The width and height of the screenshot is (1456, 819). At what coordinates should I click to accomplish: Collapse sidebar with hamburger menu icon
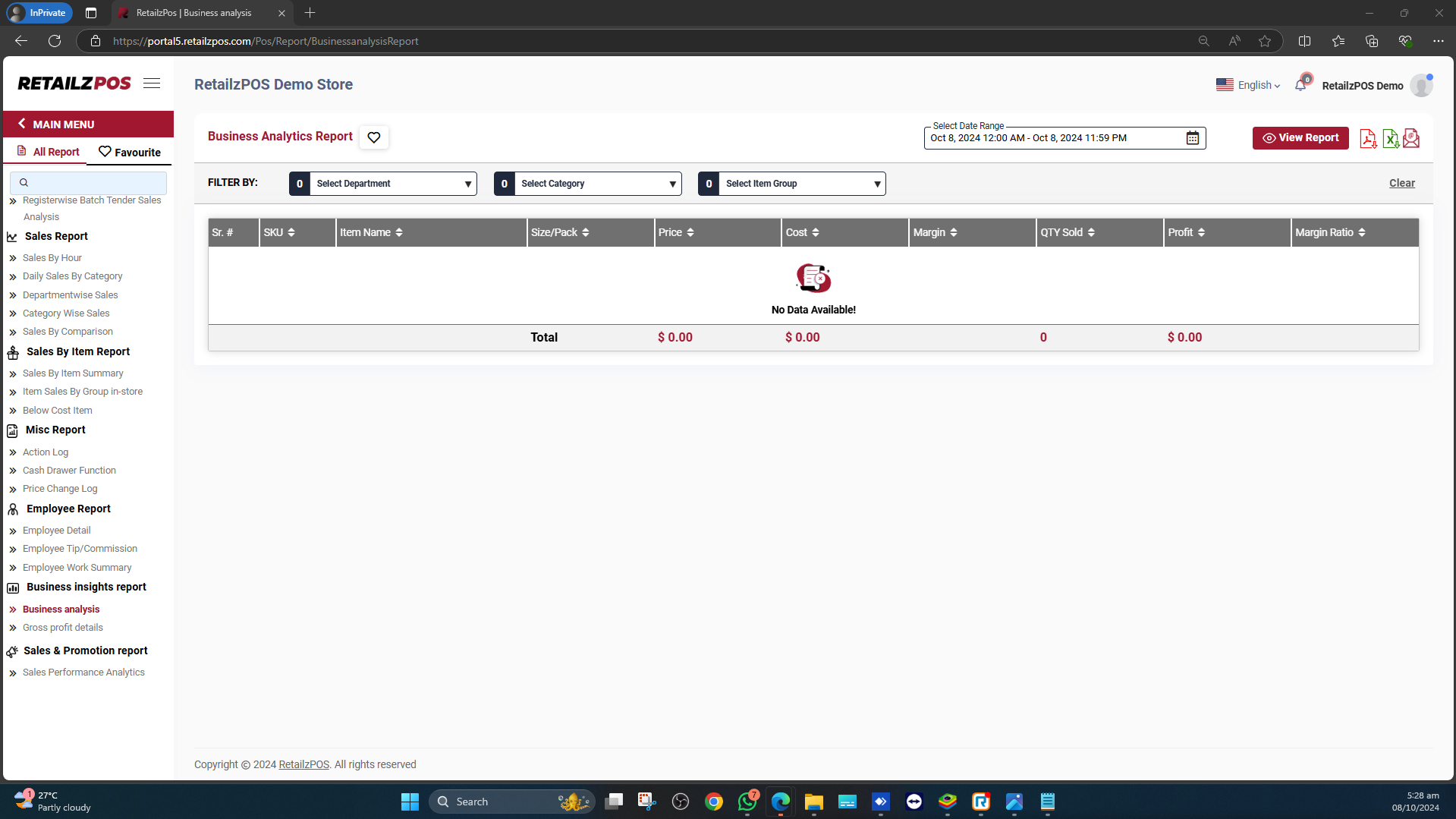click(152, 83)
